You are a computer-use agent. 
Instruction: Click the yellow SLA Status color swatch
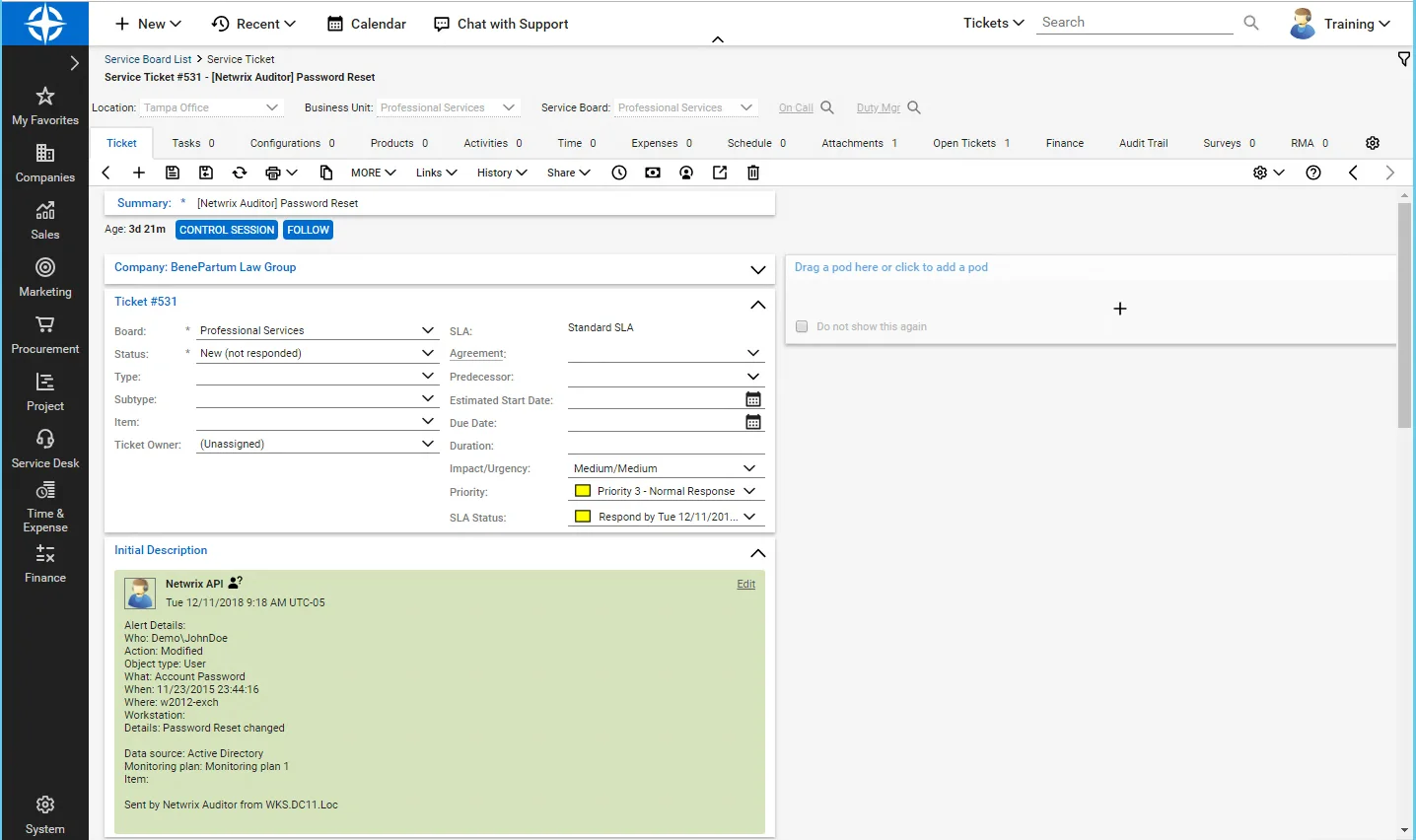[583, 517]
